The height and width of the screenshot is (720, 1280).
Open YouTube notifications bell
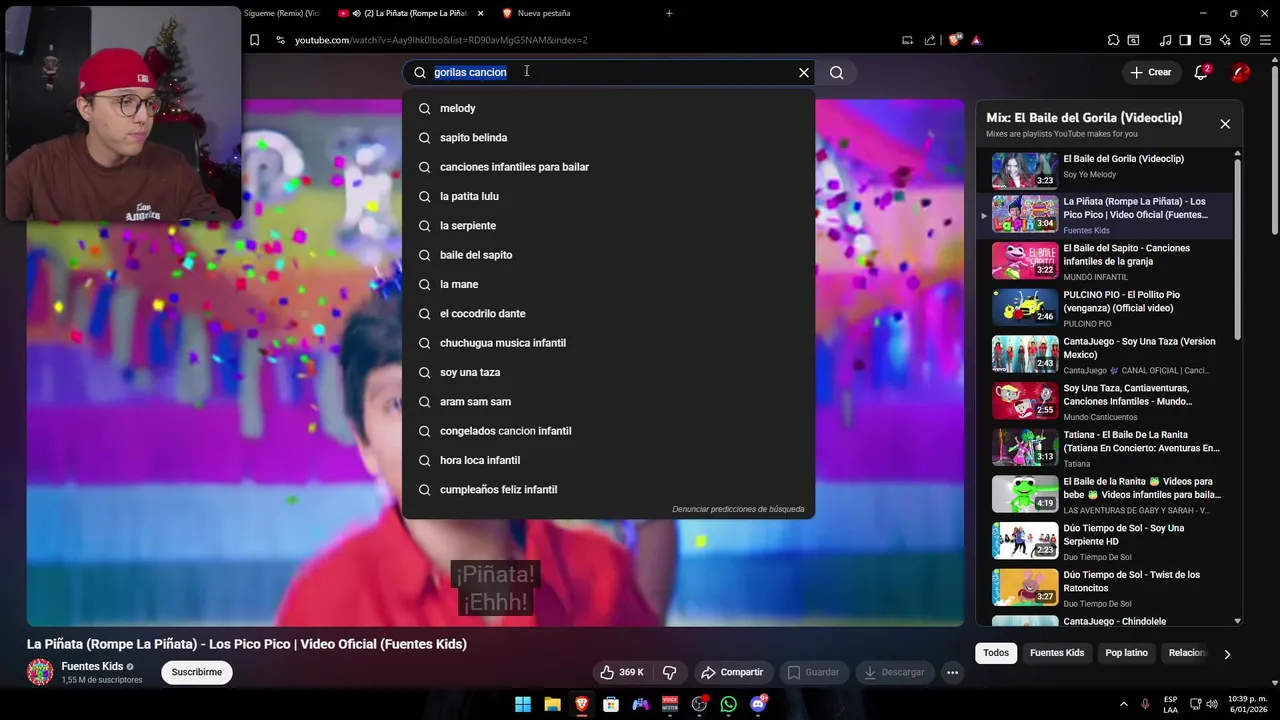click(x=1201, y=72)
